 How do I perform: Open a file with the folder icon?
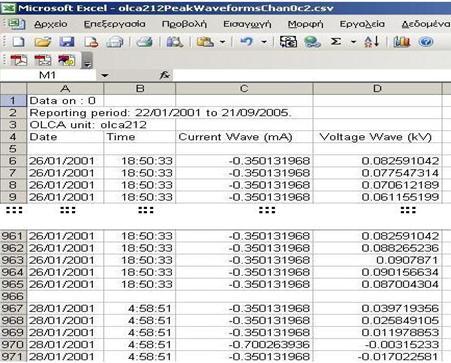click(43, 42)
